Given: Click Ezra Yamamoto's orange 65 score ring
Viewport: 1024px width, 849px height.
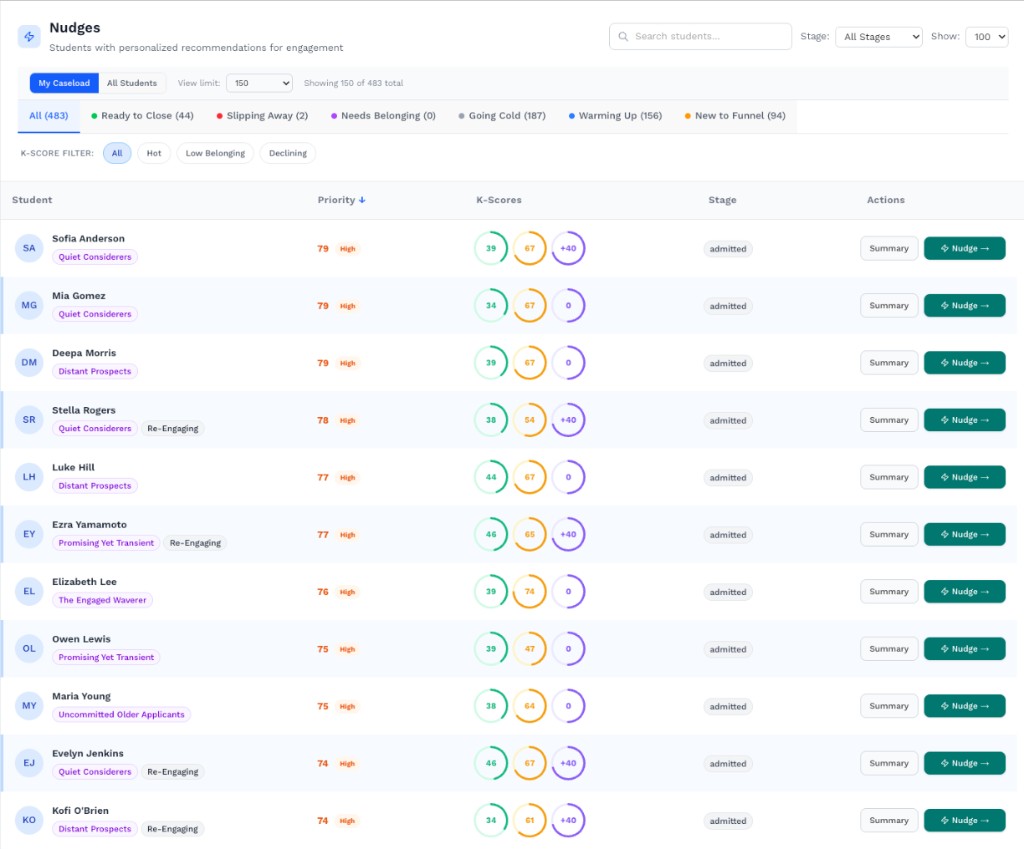Looking at the screenshot, I should pos(530,534).
